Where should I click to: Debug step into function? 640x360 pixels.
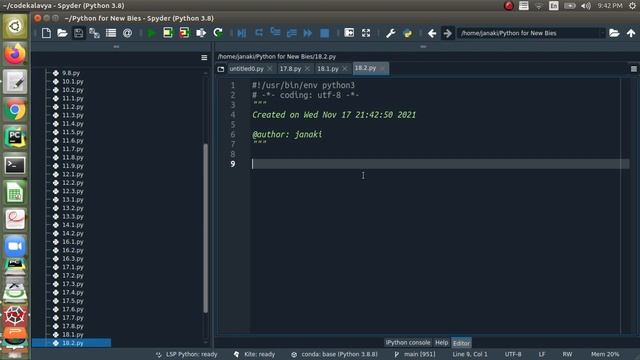pyautogui.click(x=276, y=33)
